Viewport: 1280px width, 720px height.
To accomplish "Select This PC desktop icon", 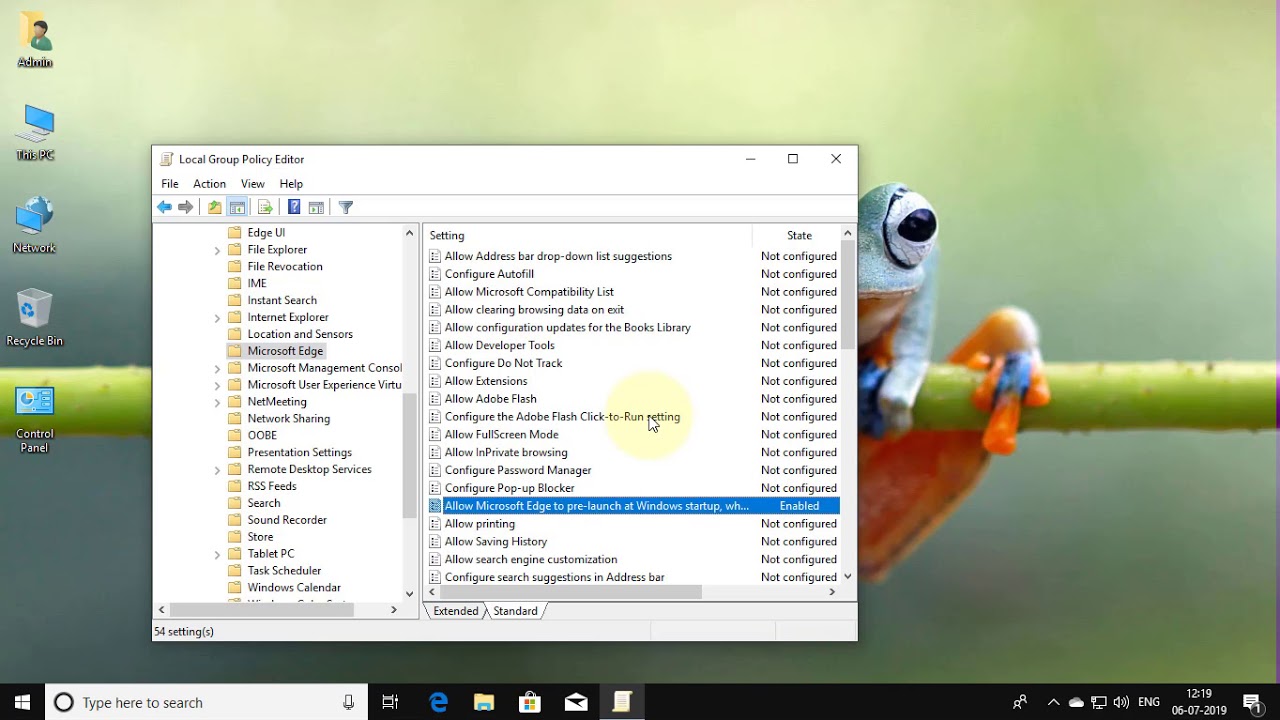I will tap(35, 132).
